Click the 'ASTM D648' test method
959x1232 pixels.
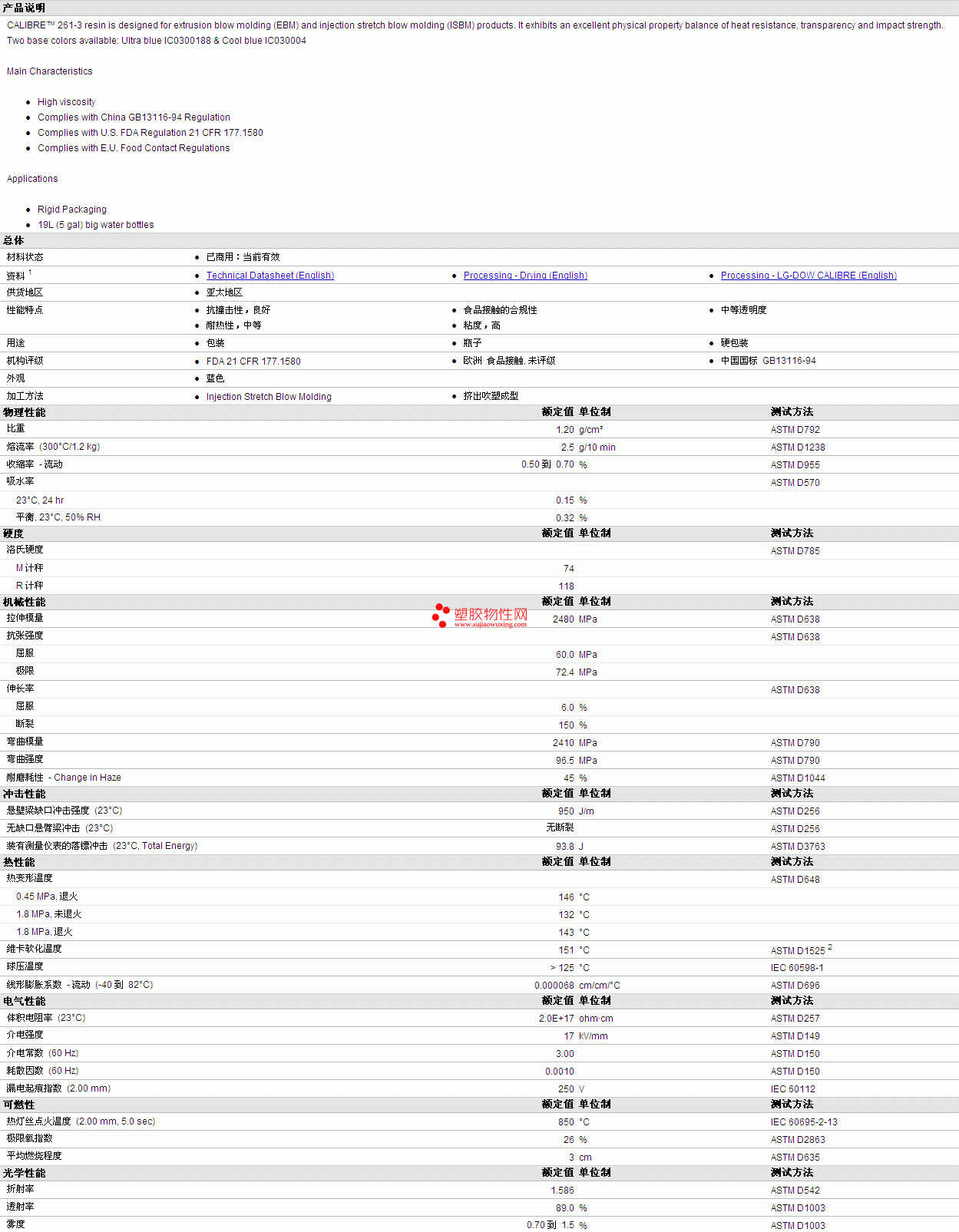(795, 880)
